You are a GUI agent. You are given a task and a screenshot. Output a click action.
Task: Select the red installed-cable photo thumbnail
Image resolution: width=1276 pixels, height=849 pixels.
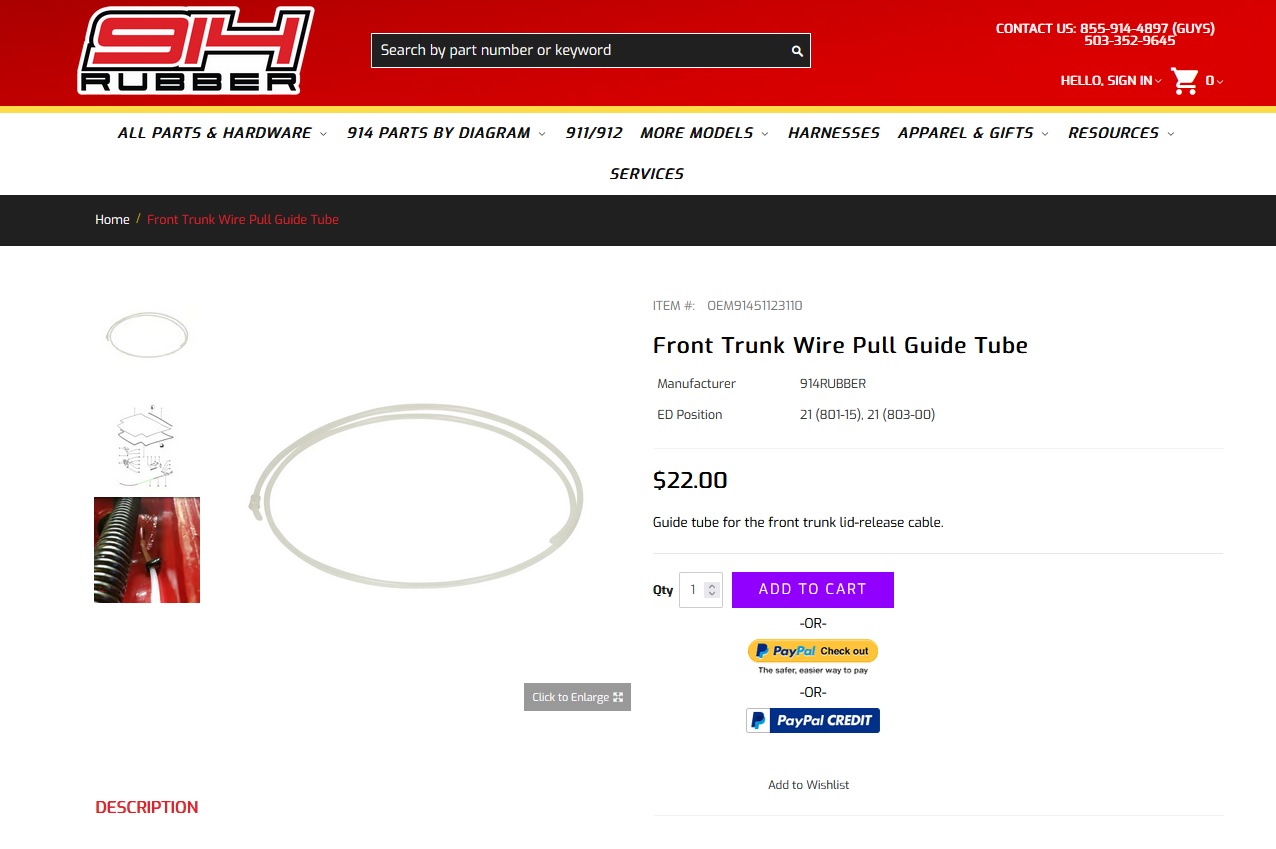coord(147,550)
